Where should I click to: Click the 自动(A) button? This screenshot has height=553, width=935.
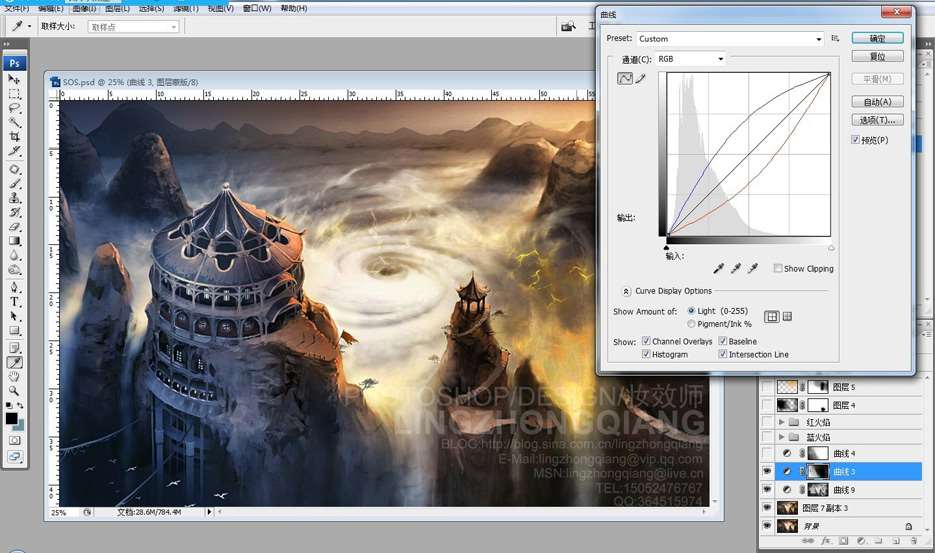coord(877,101)
